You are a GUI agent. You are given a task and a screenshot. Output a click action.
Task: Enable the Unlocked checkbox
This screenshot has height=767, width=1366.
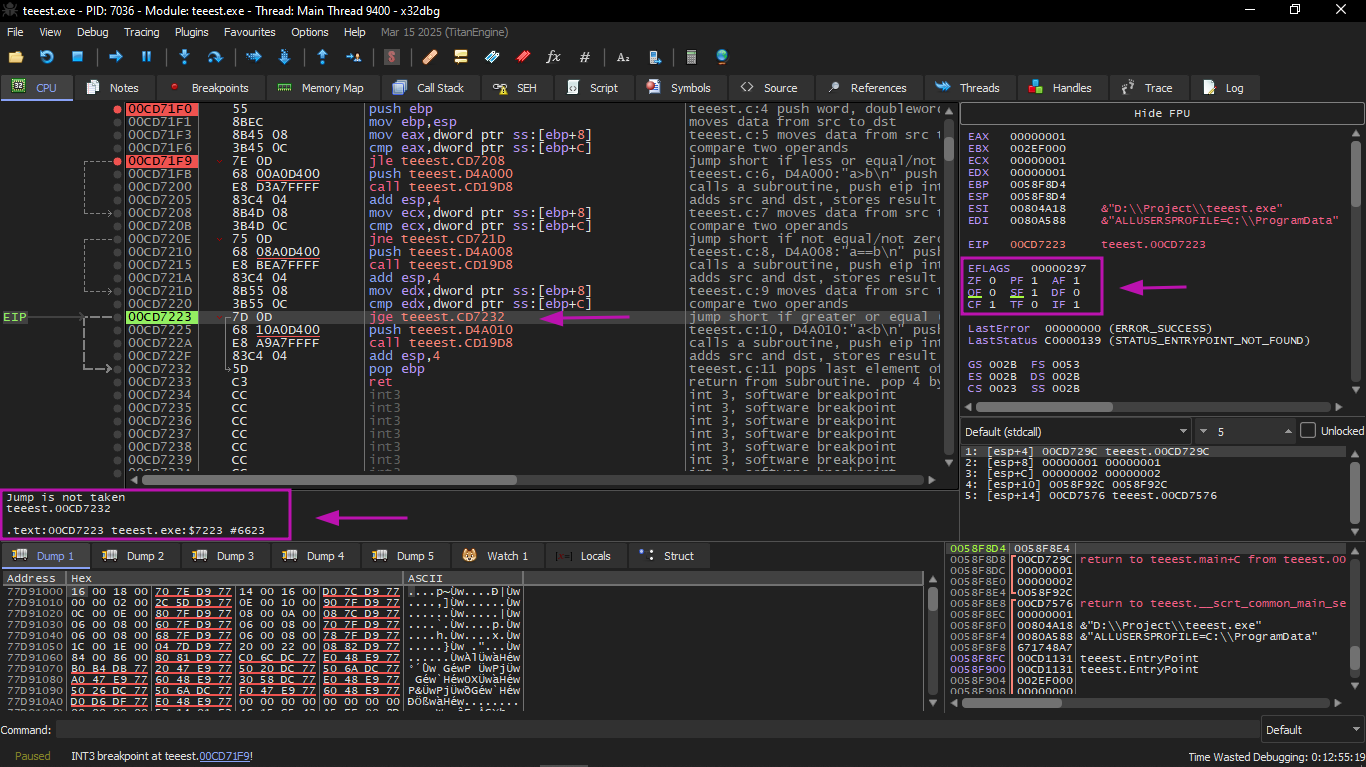pos(1308,431)
